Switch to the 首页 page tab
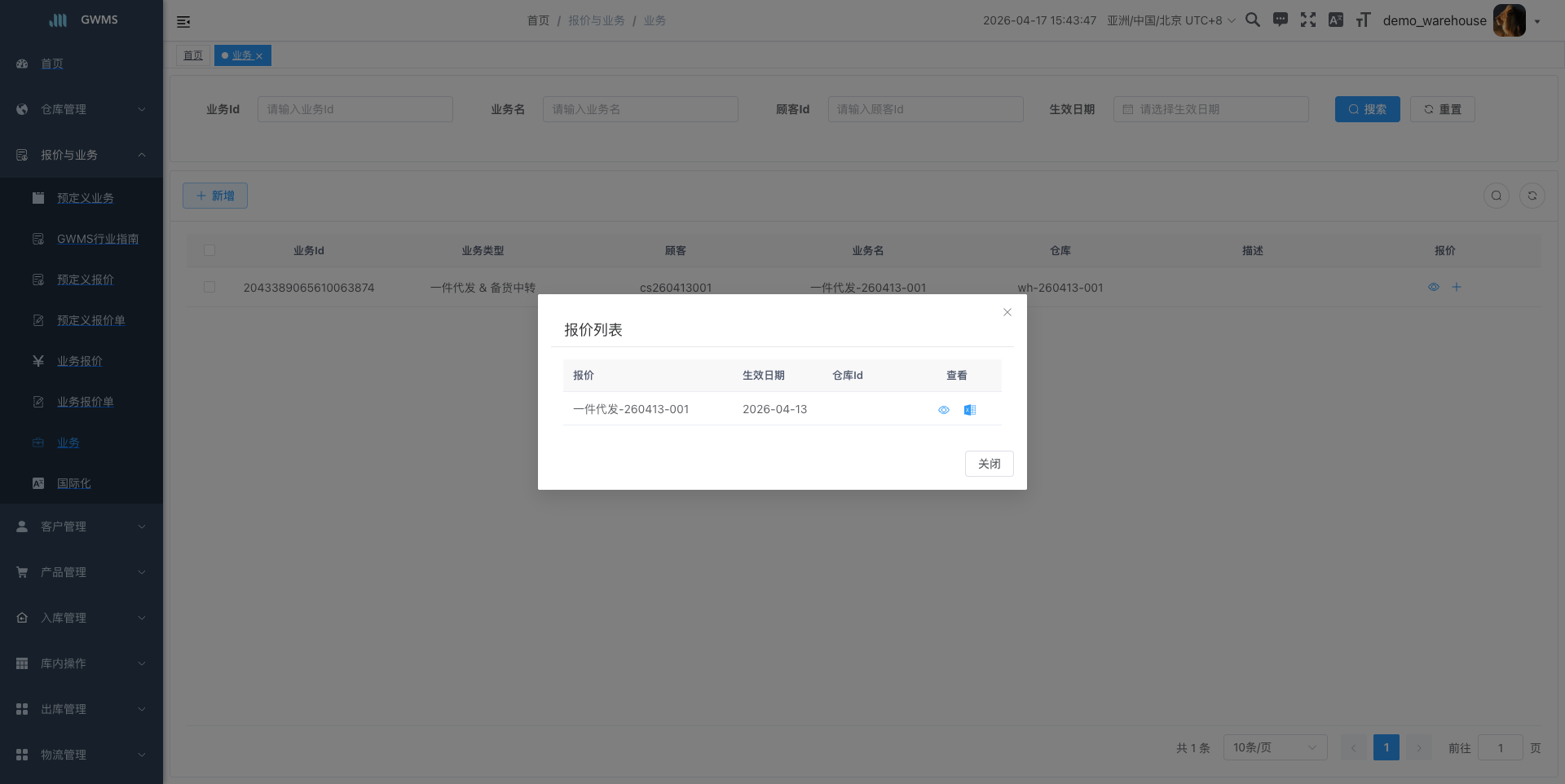Image resolution: width=1565 pixels, height=784 pixels. [x=193, y=55]
